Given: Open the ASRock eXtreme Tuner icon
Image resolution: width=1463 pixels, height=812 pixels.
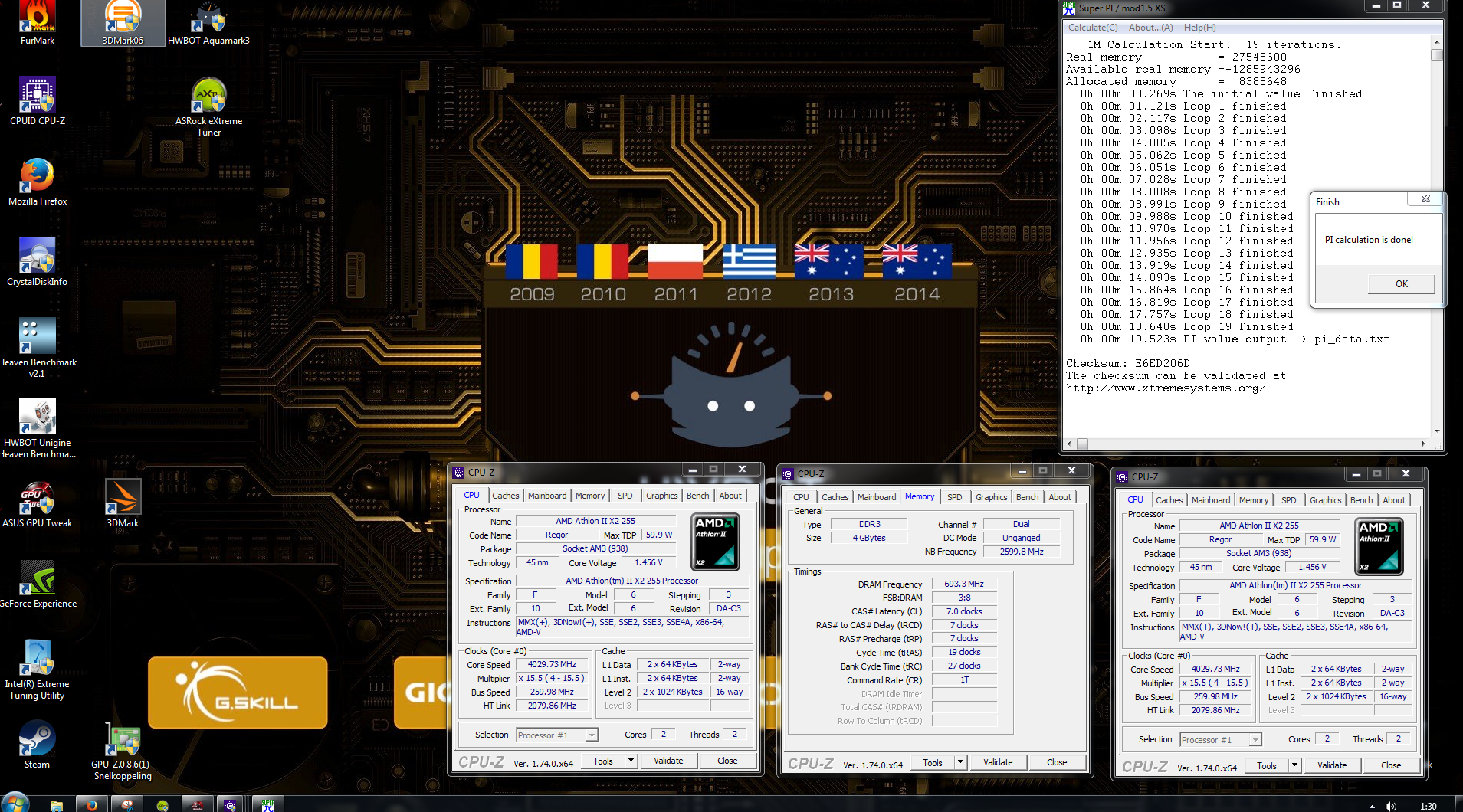Looking at the screenshot, I should point(208,107).
